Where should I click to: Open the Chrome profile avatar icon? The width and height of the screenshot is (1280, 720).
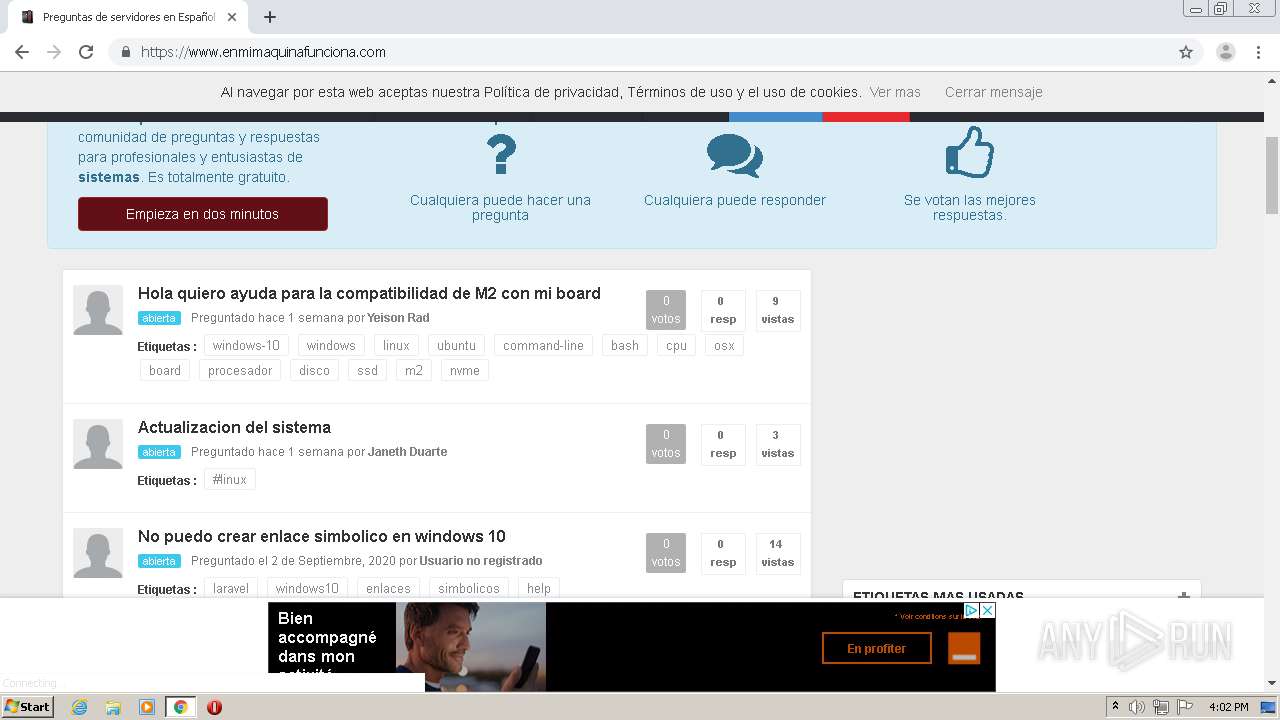click(1226, 52)
